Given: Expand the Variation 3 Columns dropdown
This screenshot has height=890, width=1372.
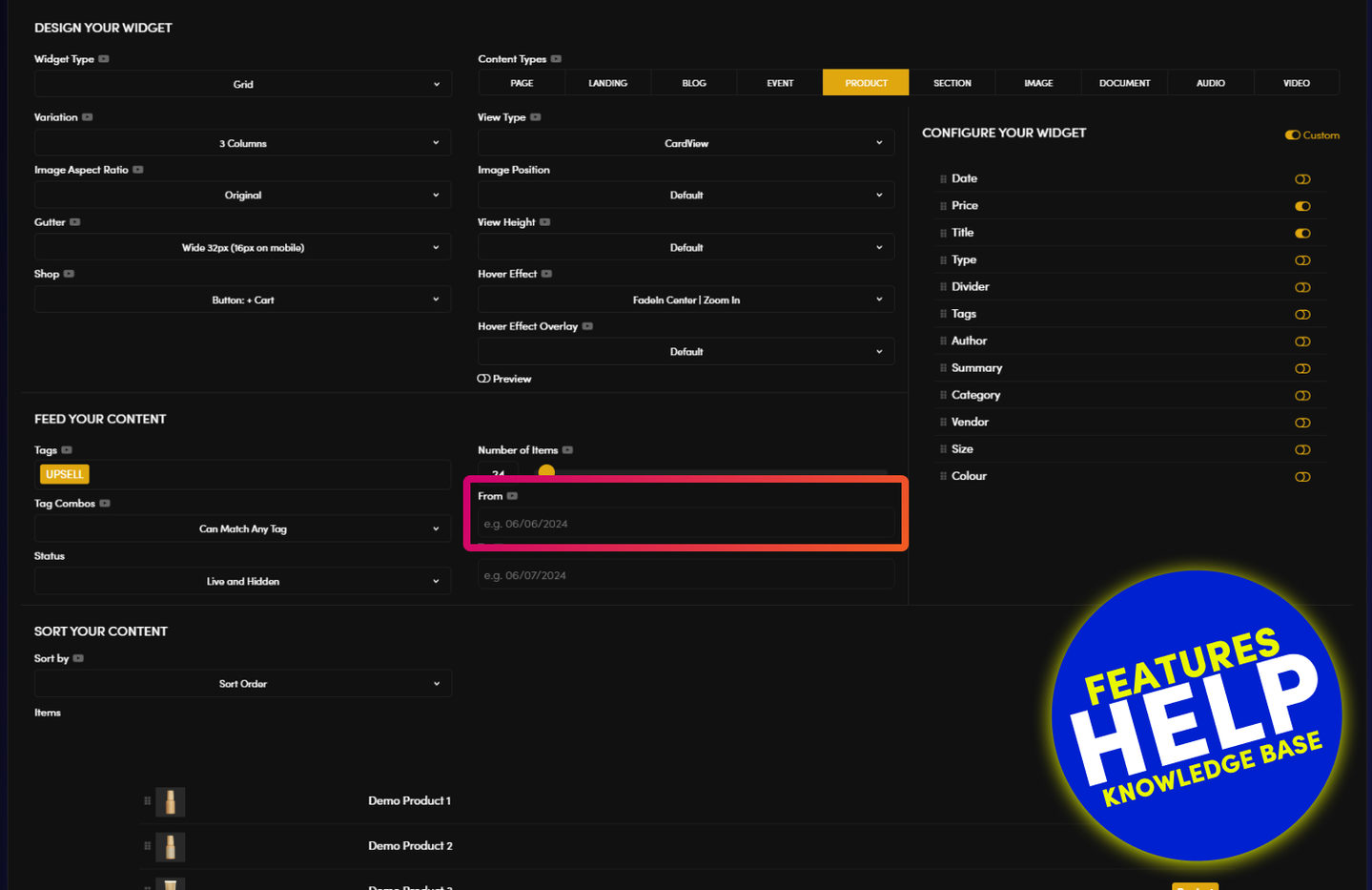Looking at the screenshot, I should point(243,143).
